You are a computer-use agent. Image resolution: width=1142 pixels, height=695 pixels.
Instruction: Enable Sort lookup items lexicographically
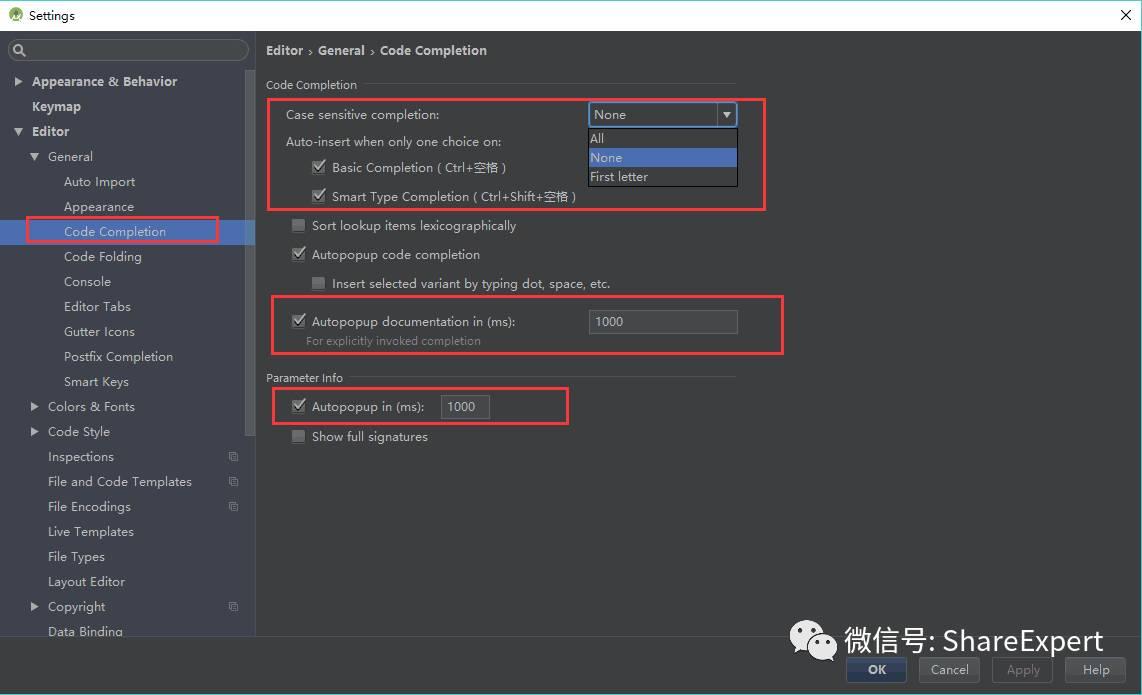[x=298, y=226]
